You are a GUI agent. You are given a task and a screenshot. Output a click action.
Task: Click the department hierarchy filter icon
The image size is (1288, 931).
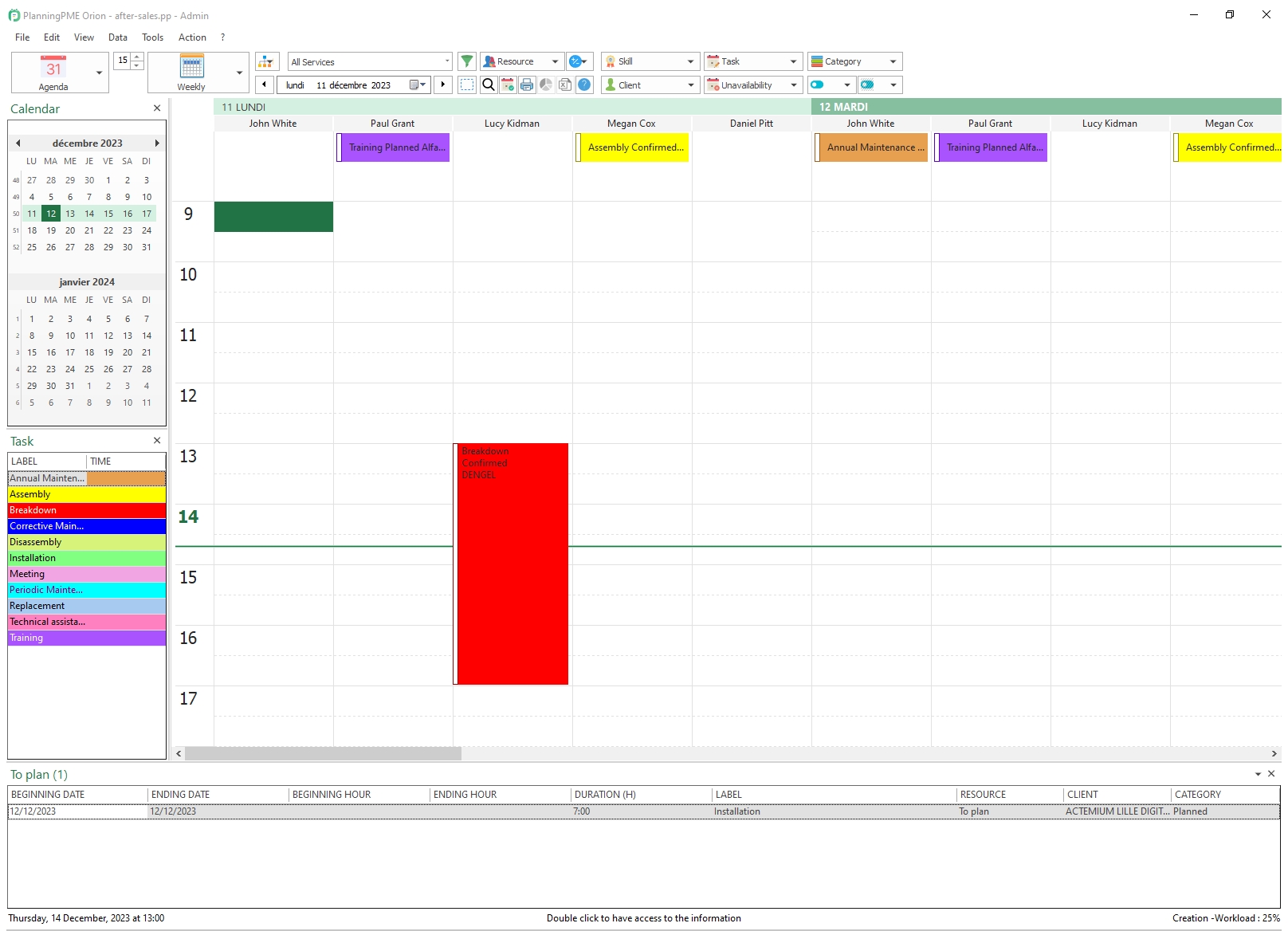point(266,61)
